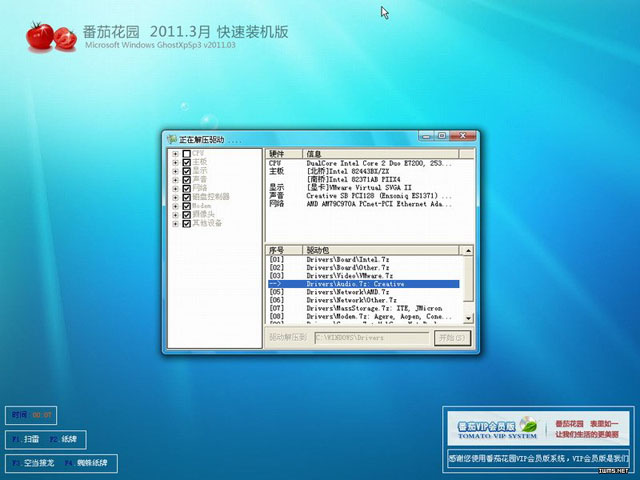Uncheck the 其他设备 checkbox

coord(187,224)
